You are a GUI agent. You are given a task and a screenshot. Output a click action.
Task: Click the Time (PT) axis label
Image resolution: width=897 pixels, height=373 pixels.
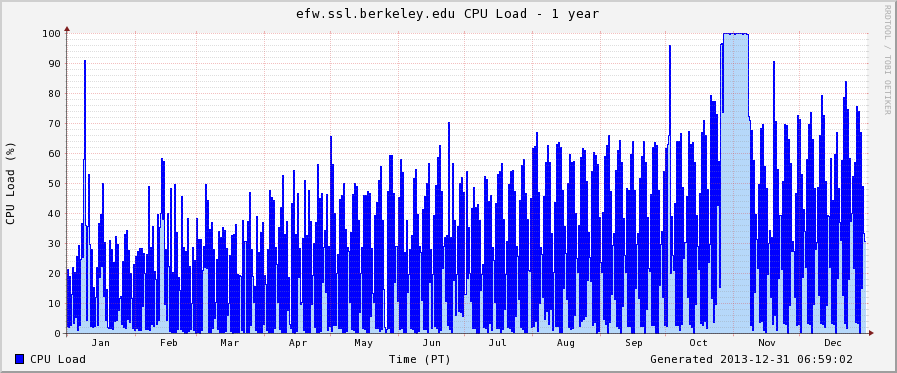point(419,359)
